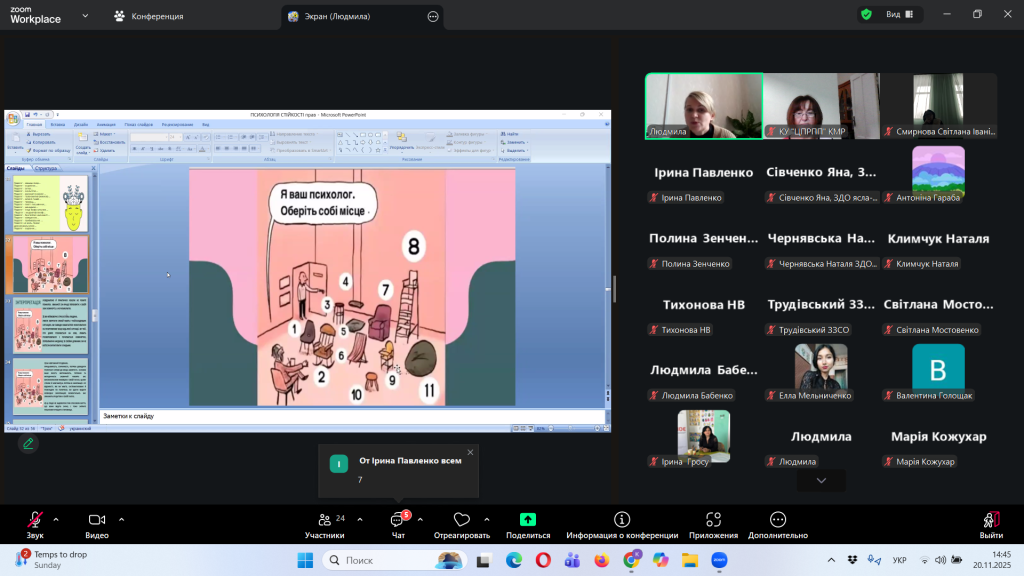Open the Приложения apps icon

tap(713, 520)
